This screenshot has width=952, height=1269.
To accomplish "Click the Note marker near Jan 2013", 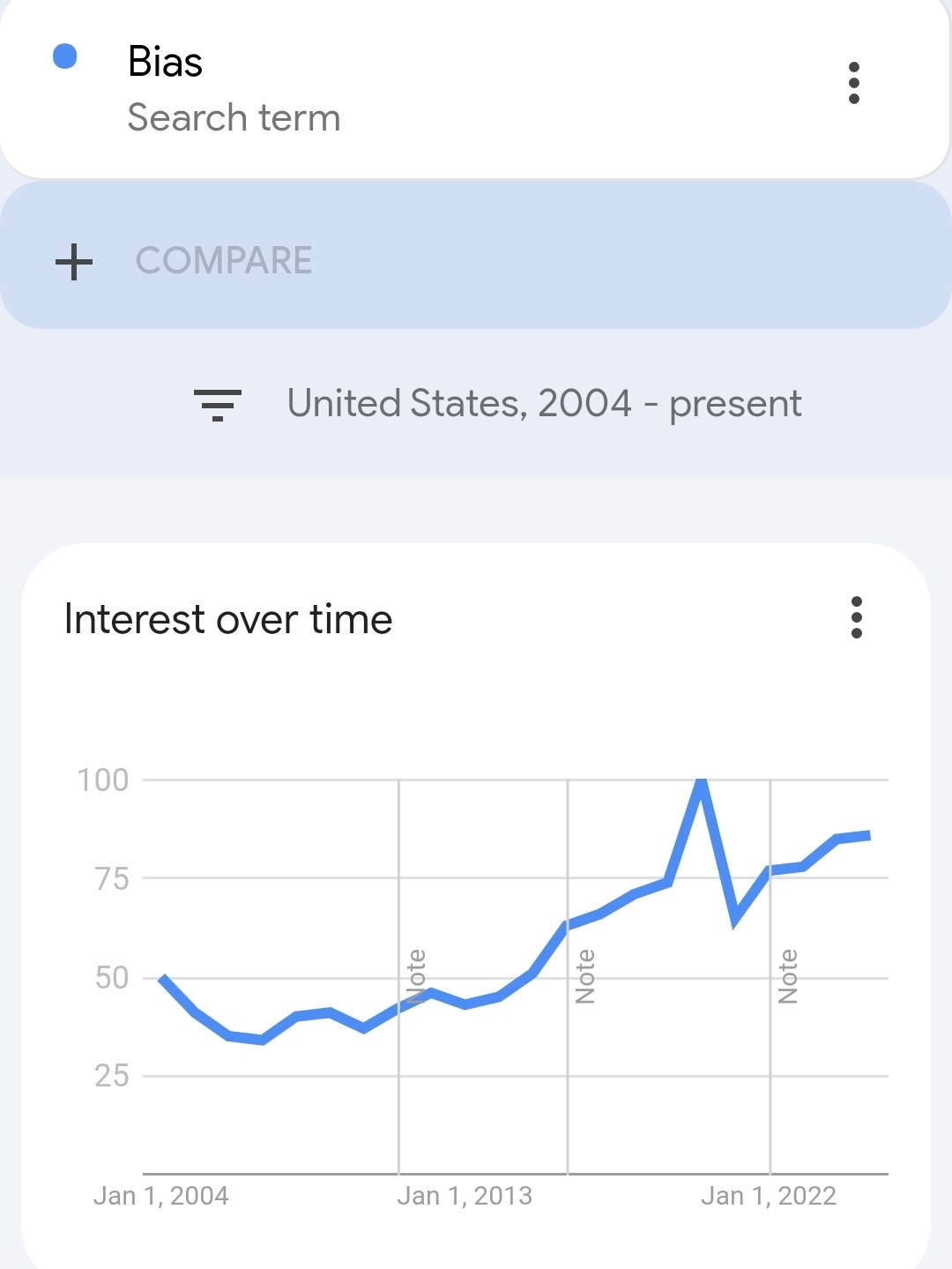I will coord(417,976).
